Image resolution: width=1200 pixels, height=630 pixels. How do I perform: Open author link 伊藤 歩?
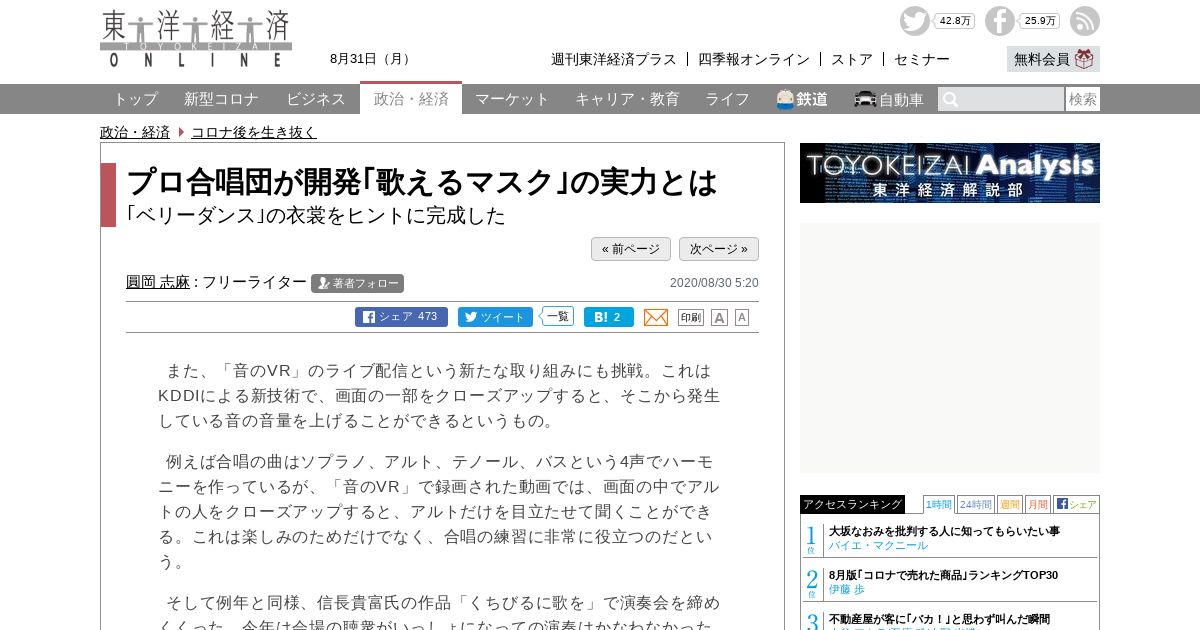coord(847,590)
